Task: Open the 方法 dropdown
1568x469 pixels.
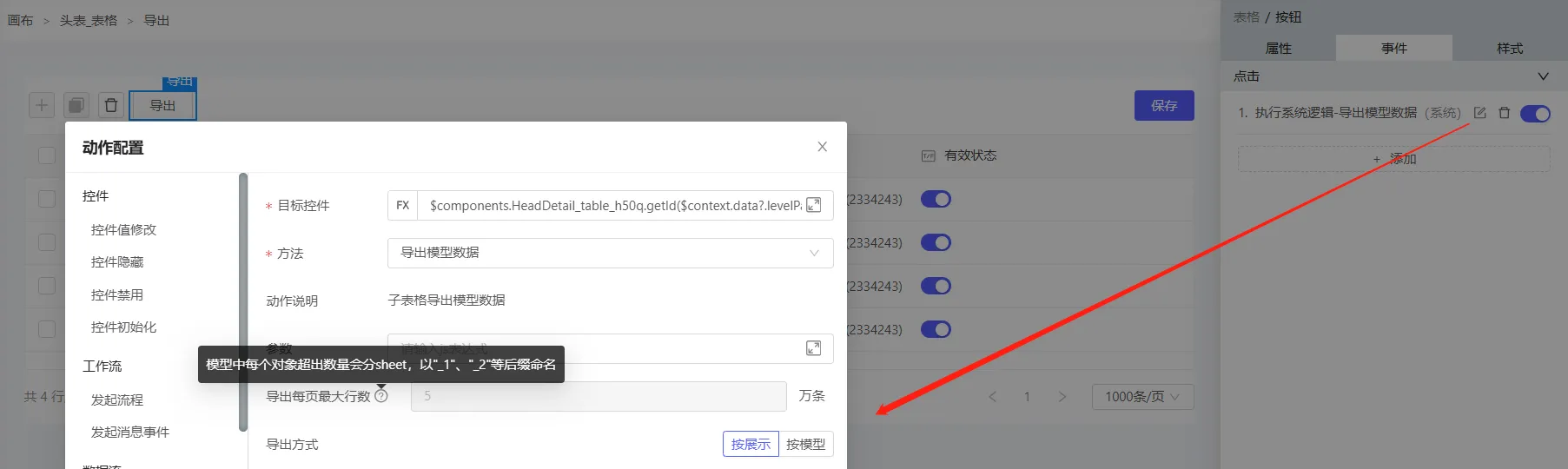Action: tap(610, 253)
